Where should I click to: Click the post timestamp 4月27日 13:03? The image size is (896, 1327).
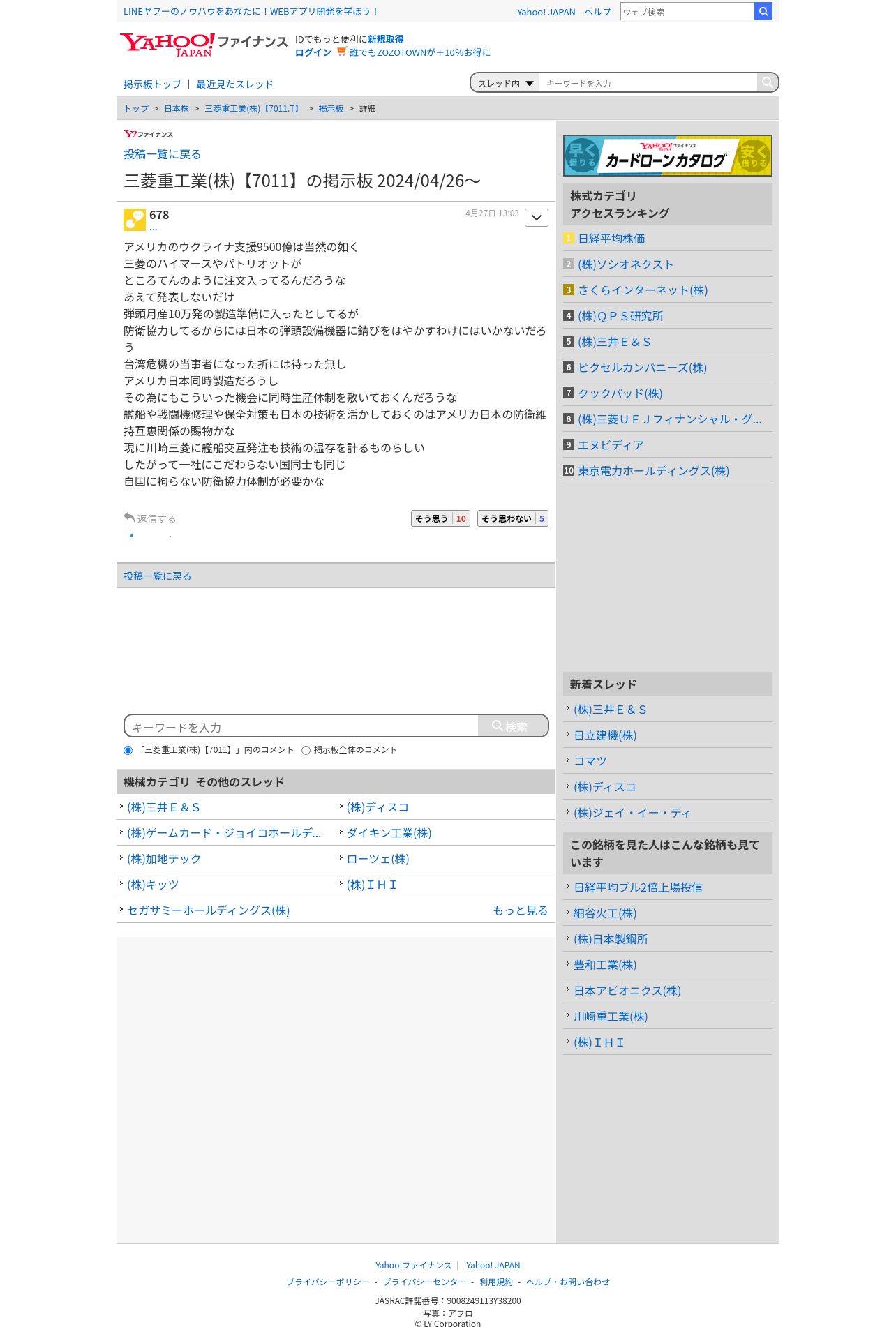pyautogui.click(x=492, y=213)
